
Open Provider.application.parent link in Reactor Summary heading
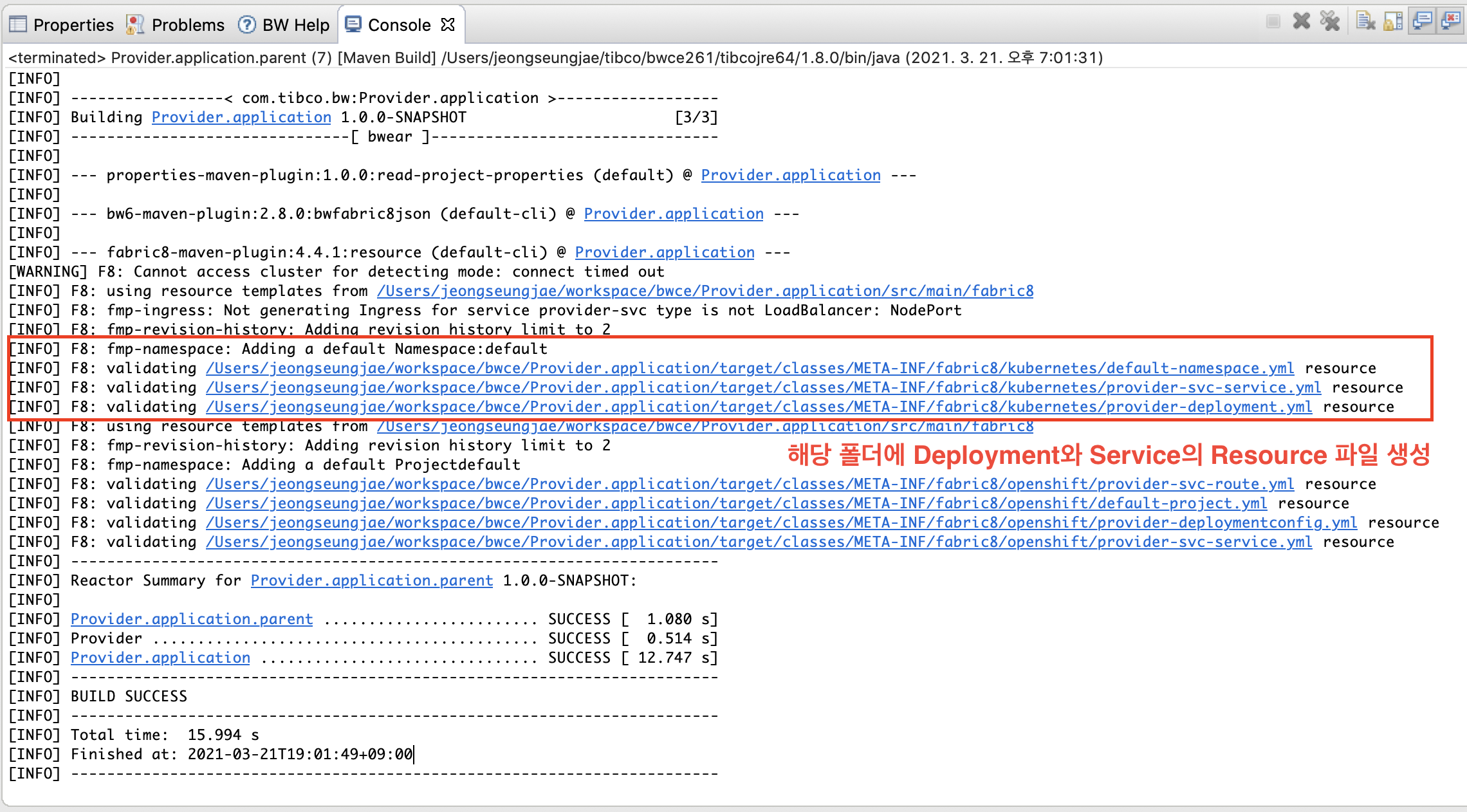click(372, 580)
